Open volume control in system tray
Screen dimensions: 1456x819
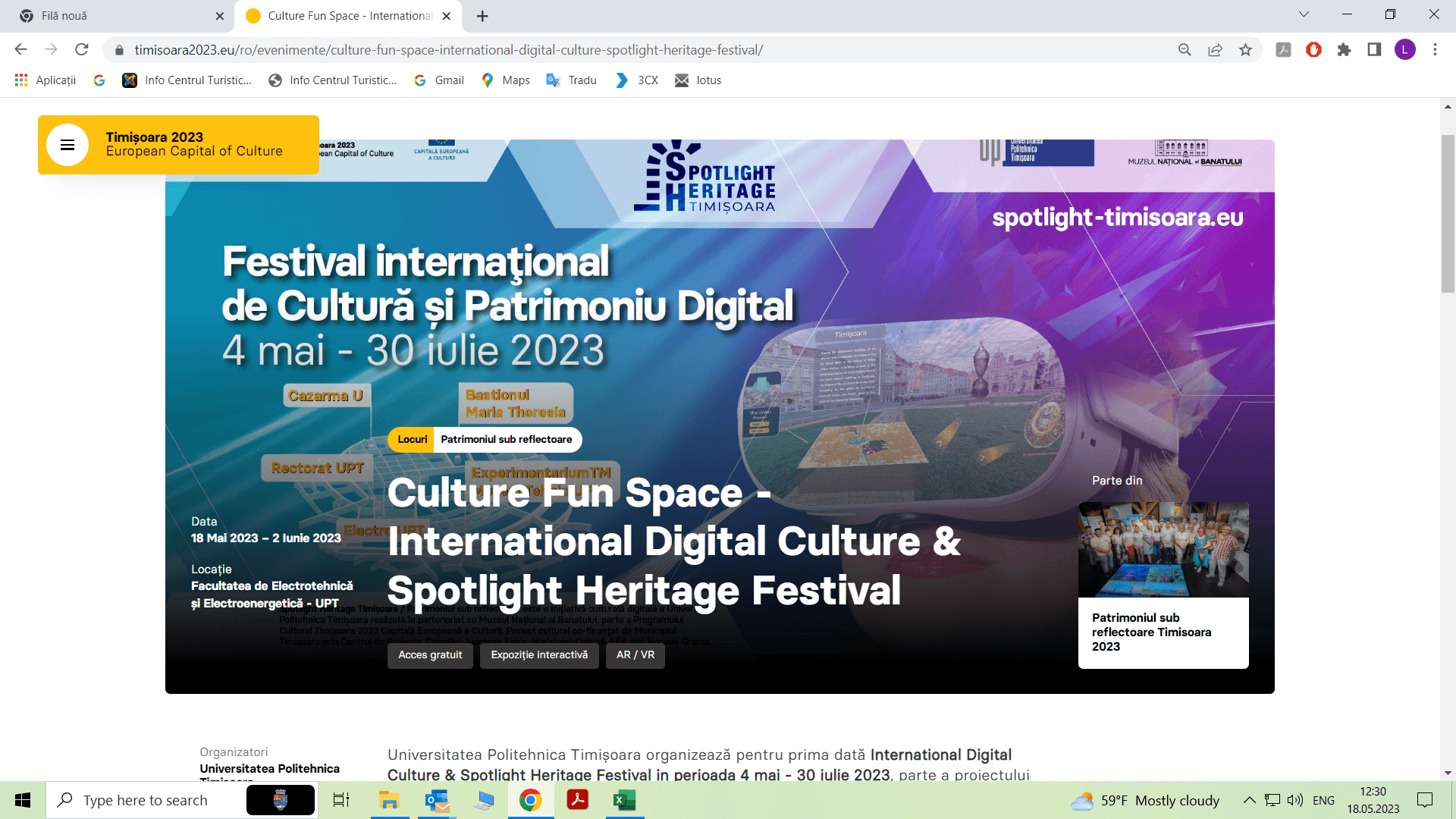pyautogui.click(x=1295, y=800)
